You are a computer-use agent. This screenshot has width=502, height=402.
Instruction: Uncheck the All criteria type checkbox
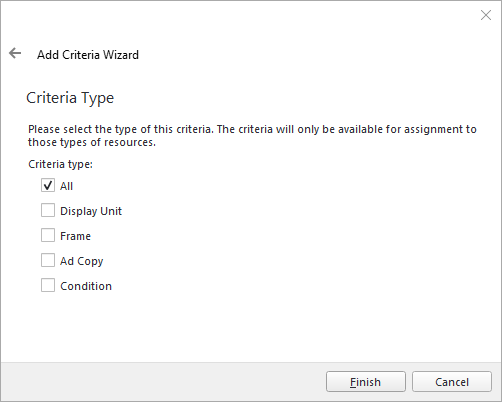pyautogui.click(x=48, y=185)
